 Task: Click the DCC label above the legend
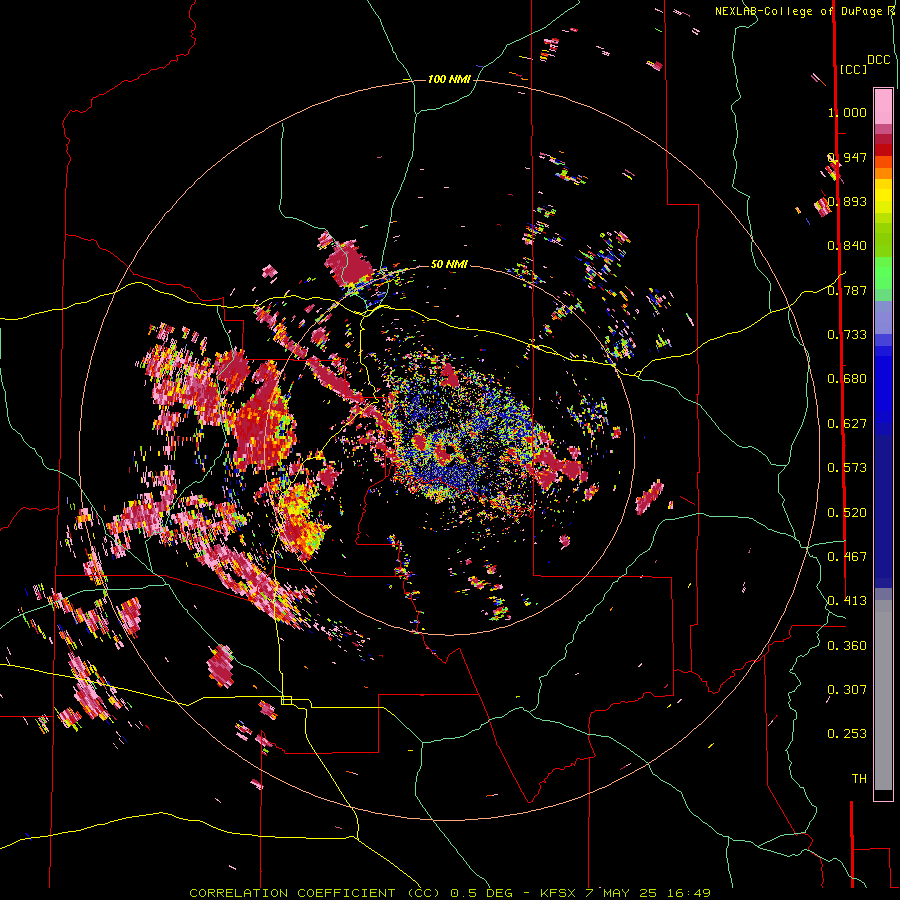click(878, 60)
